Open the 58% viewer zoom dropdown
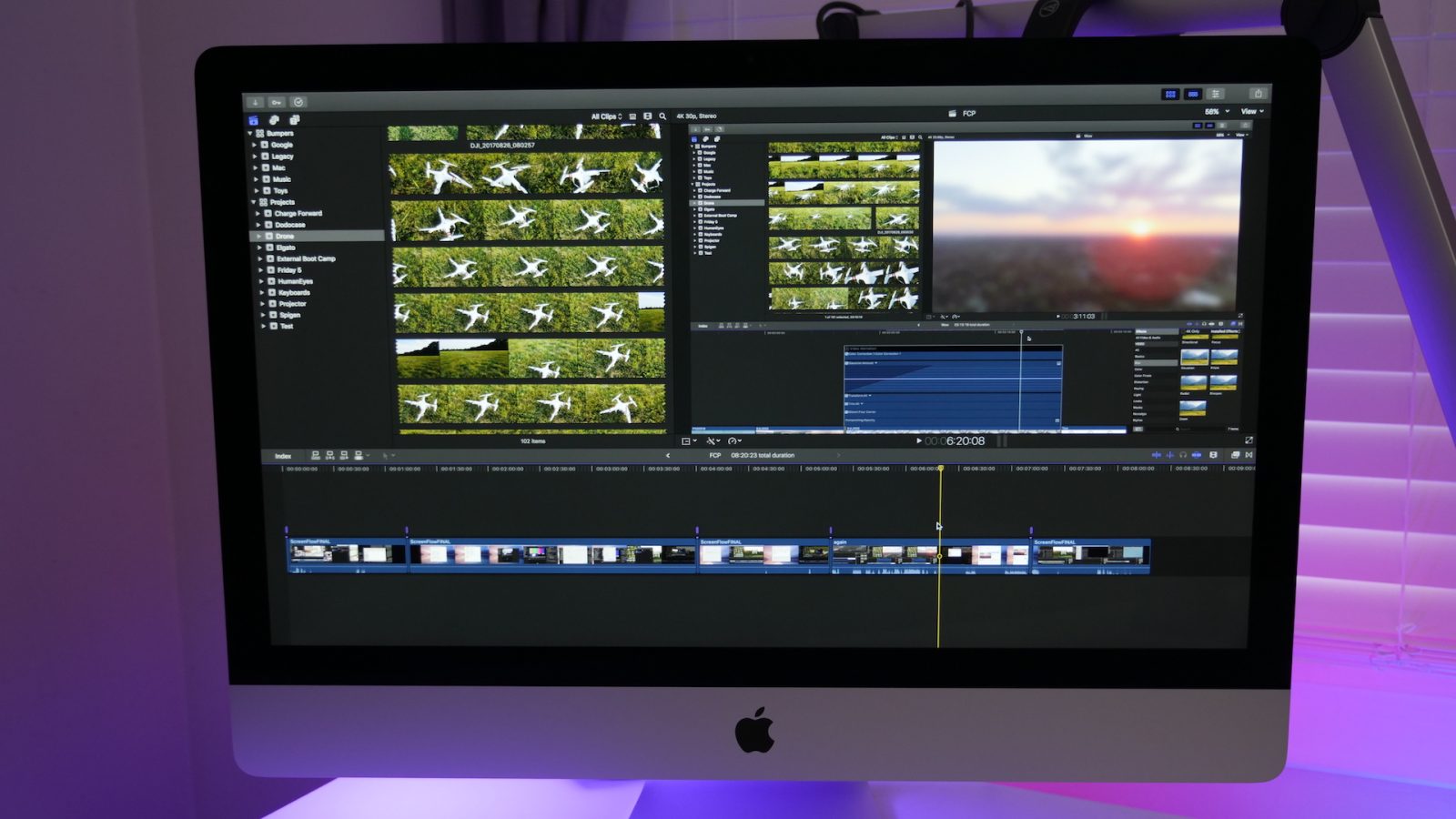The width and height of the screenshot is (1456, 819). (x=1217, y=112)
